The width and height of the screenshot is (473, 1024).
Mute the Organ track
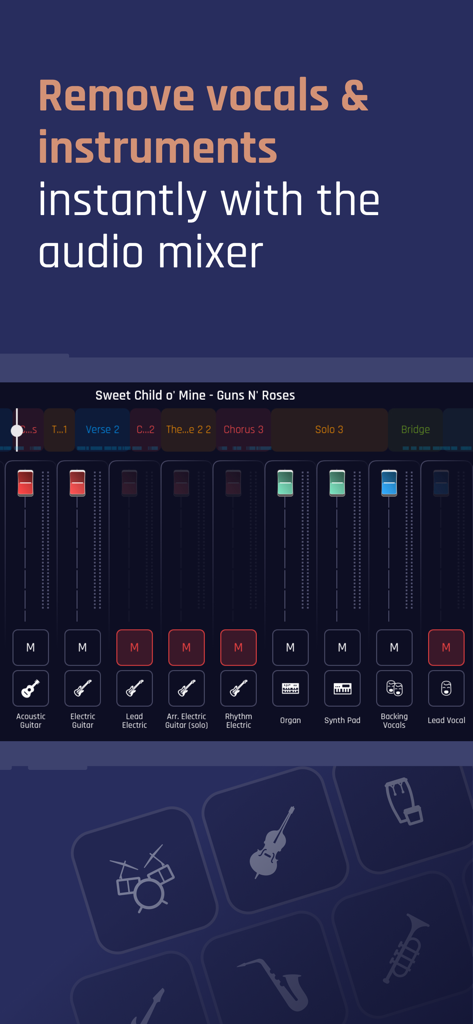290,647
